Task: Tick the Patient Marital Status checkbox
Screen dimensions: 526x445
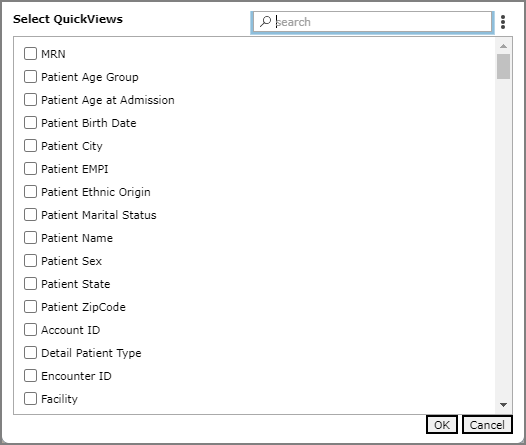Action: click(x=30, y=215)
